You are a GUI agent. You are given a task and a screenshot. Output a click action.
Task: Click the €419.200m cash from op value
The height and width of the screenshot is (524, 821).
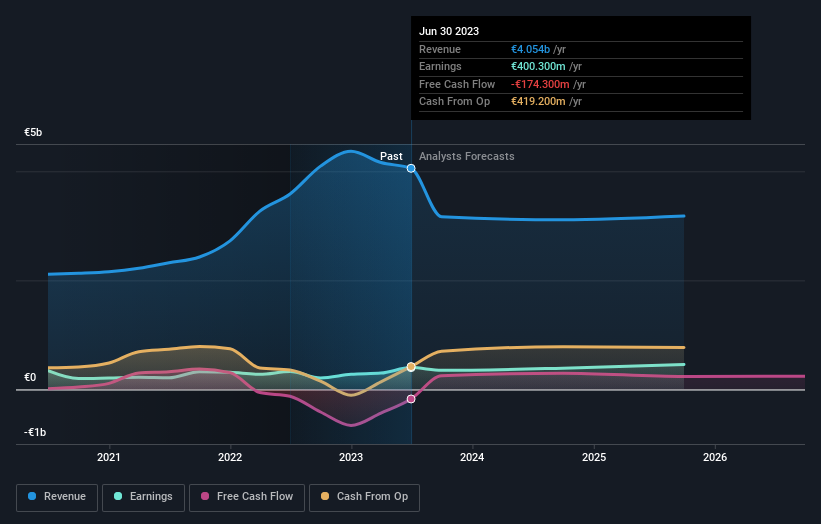click(x=538, y=102)
